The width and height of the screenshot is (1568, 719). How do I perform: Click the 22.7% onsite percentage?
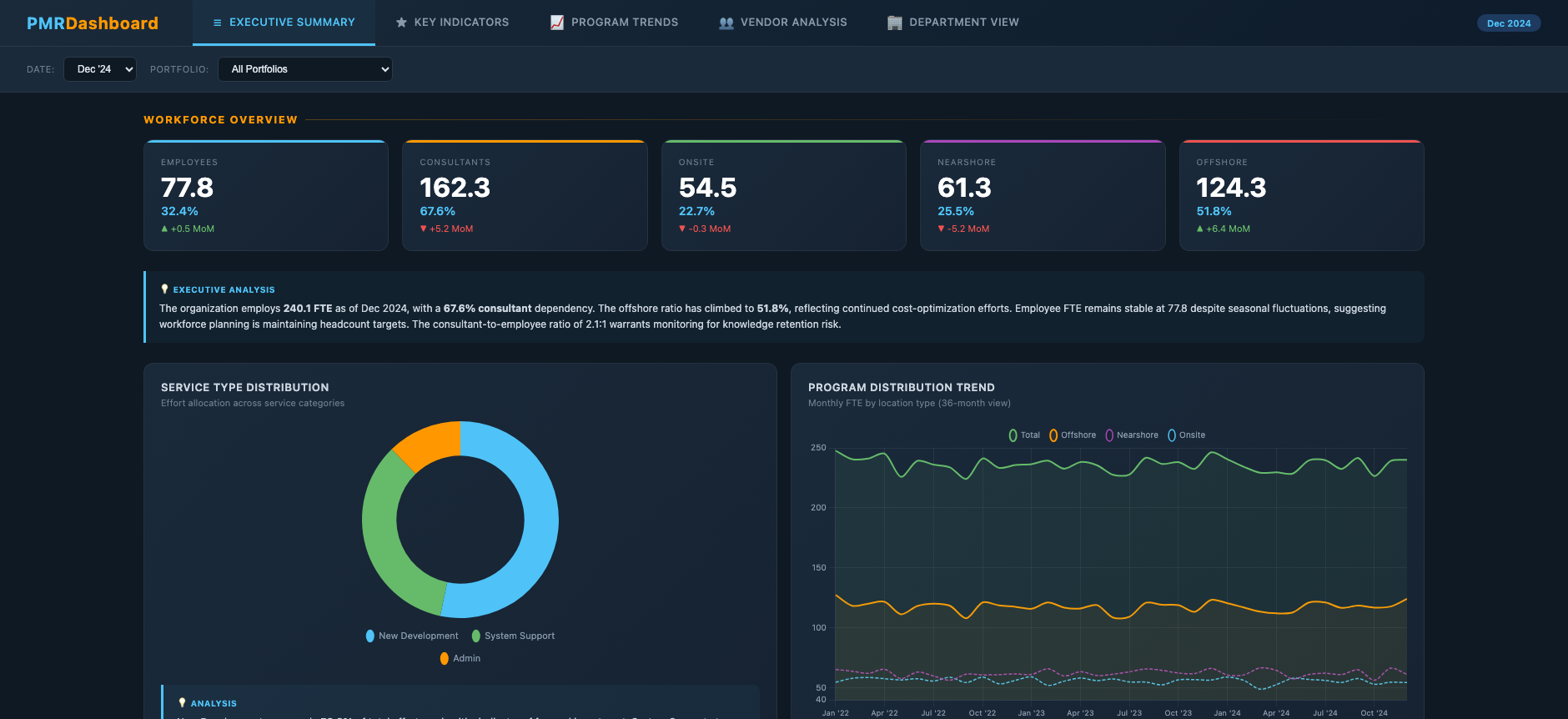[x=696, y=211]
